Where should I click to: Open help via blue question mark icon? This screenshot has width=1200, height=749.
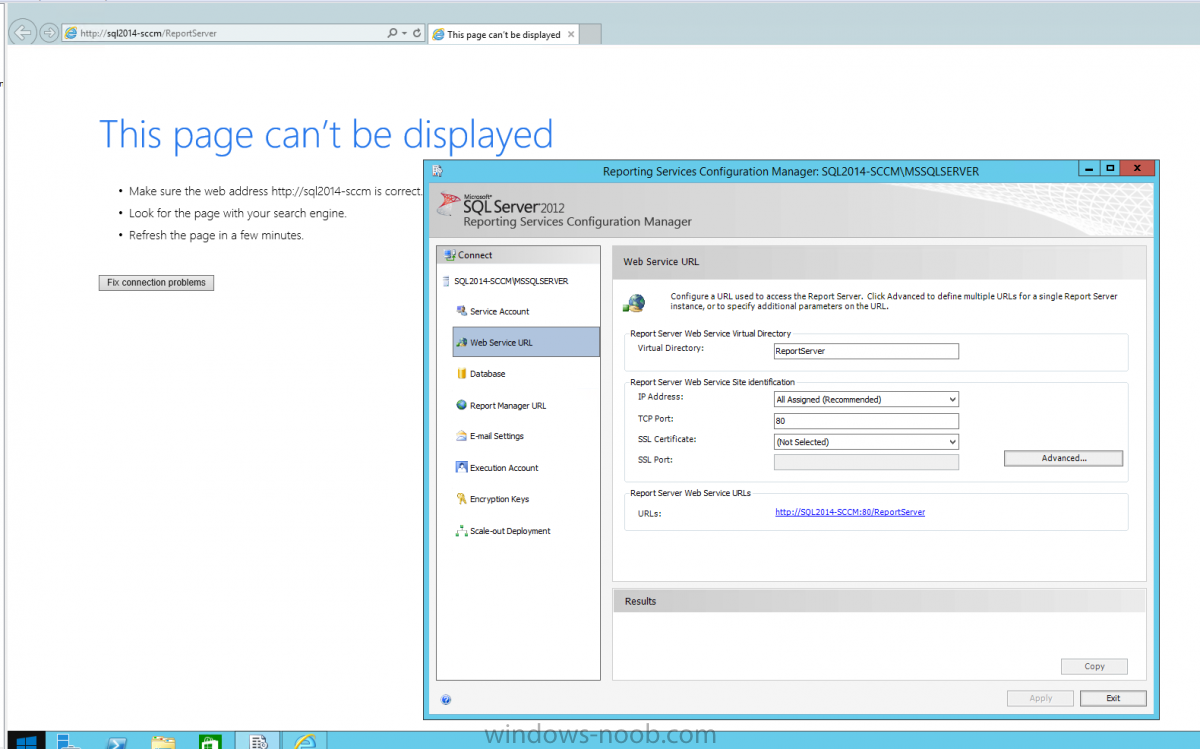445,699
